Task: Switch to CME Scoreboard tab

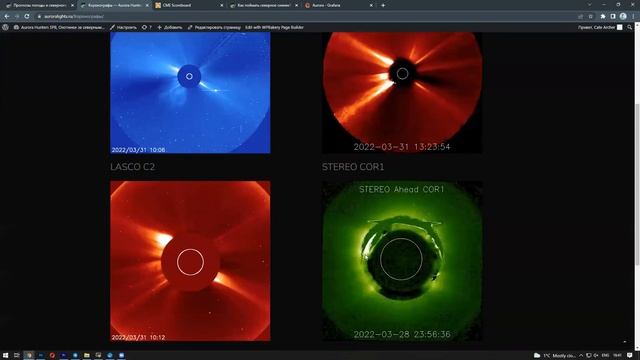Action: coord(189,5)
